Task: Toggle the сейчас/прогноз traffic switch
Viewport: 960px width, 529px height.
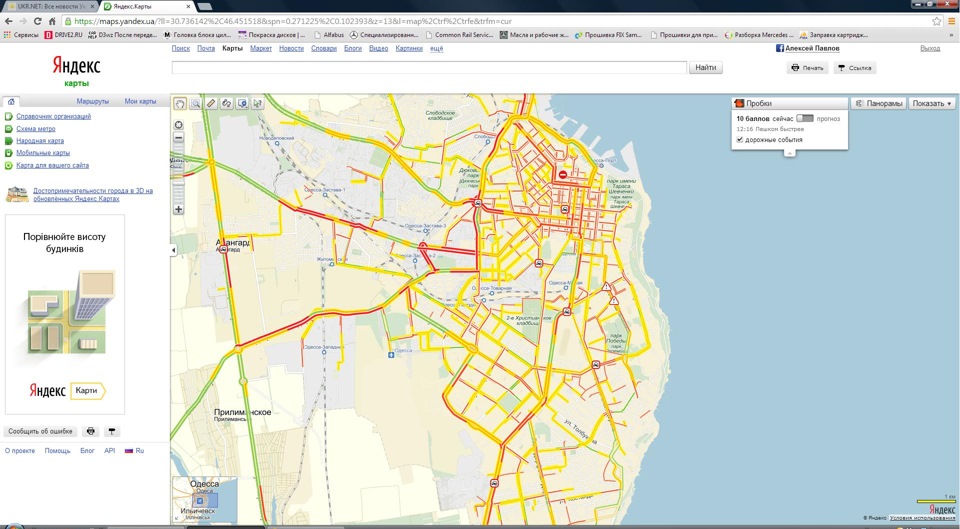Action: coord(804,118)
